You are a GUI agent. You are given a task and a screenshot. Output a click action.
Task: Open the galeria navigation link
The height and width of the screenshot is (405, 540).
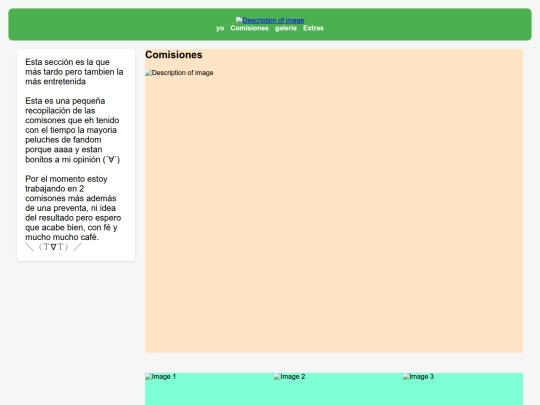[x=285, y=28]
